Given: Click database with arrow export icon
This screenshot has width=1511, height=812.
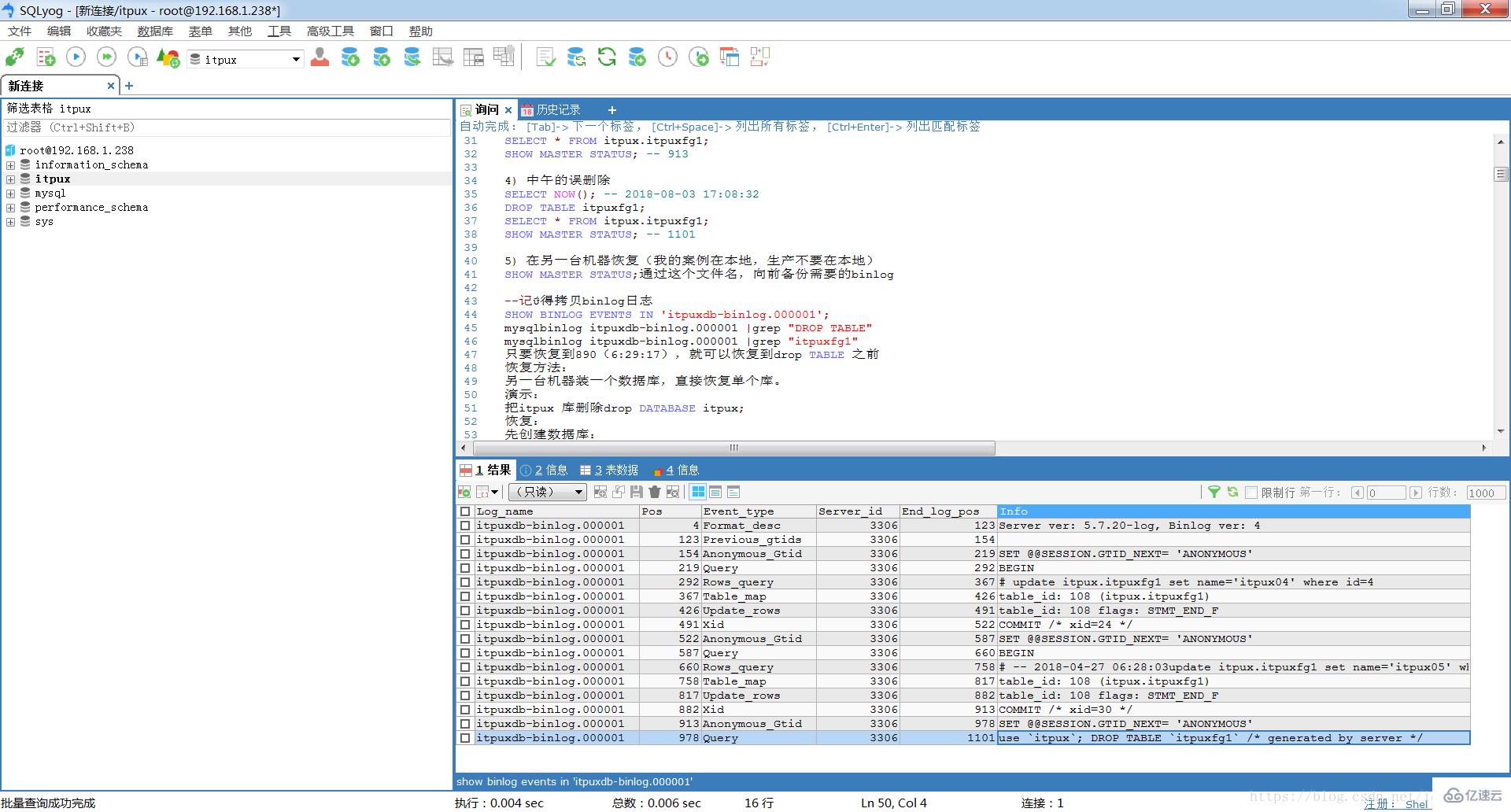Looking at the screenshot, I should click(x=412, y=57).
